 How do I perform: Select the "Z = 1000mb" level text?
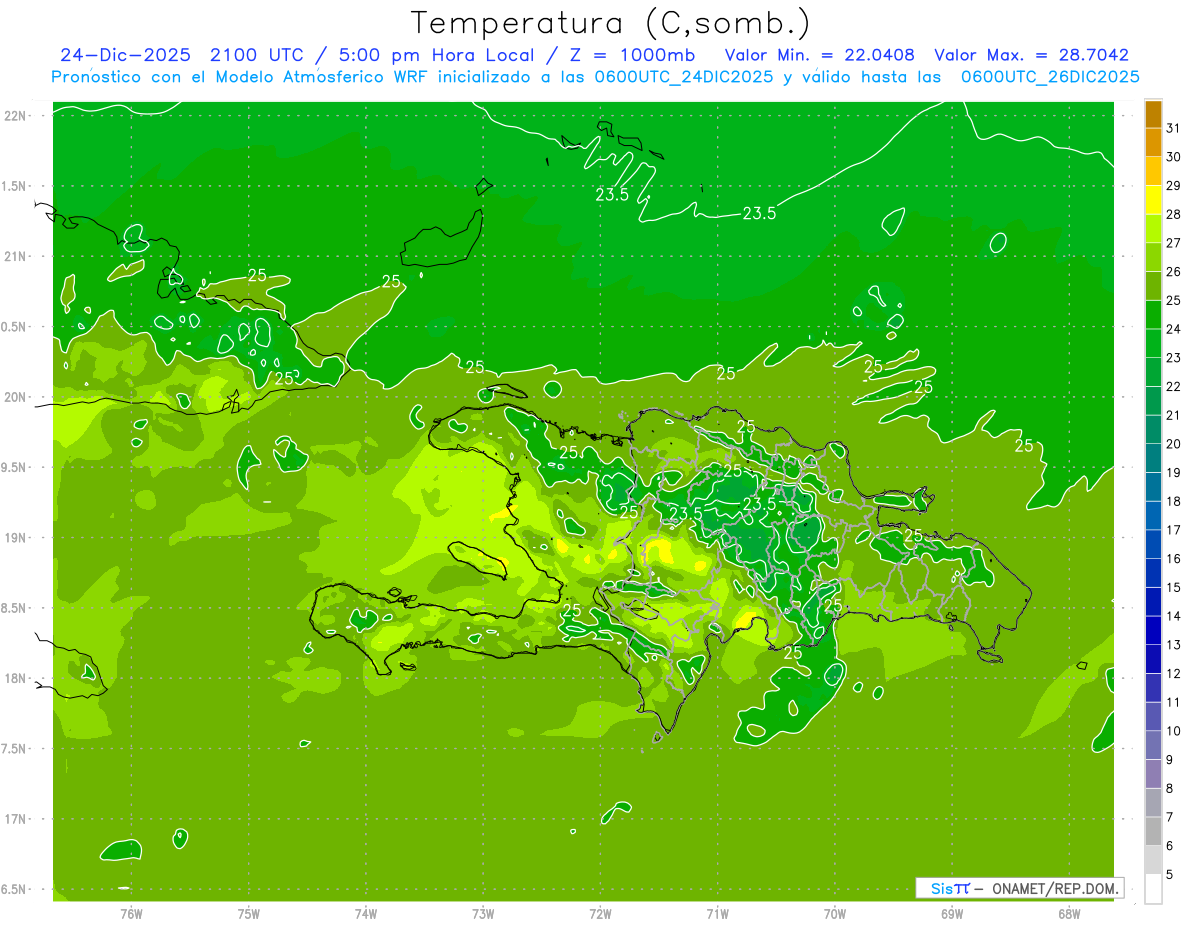click(x=632, y=55)
